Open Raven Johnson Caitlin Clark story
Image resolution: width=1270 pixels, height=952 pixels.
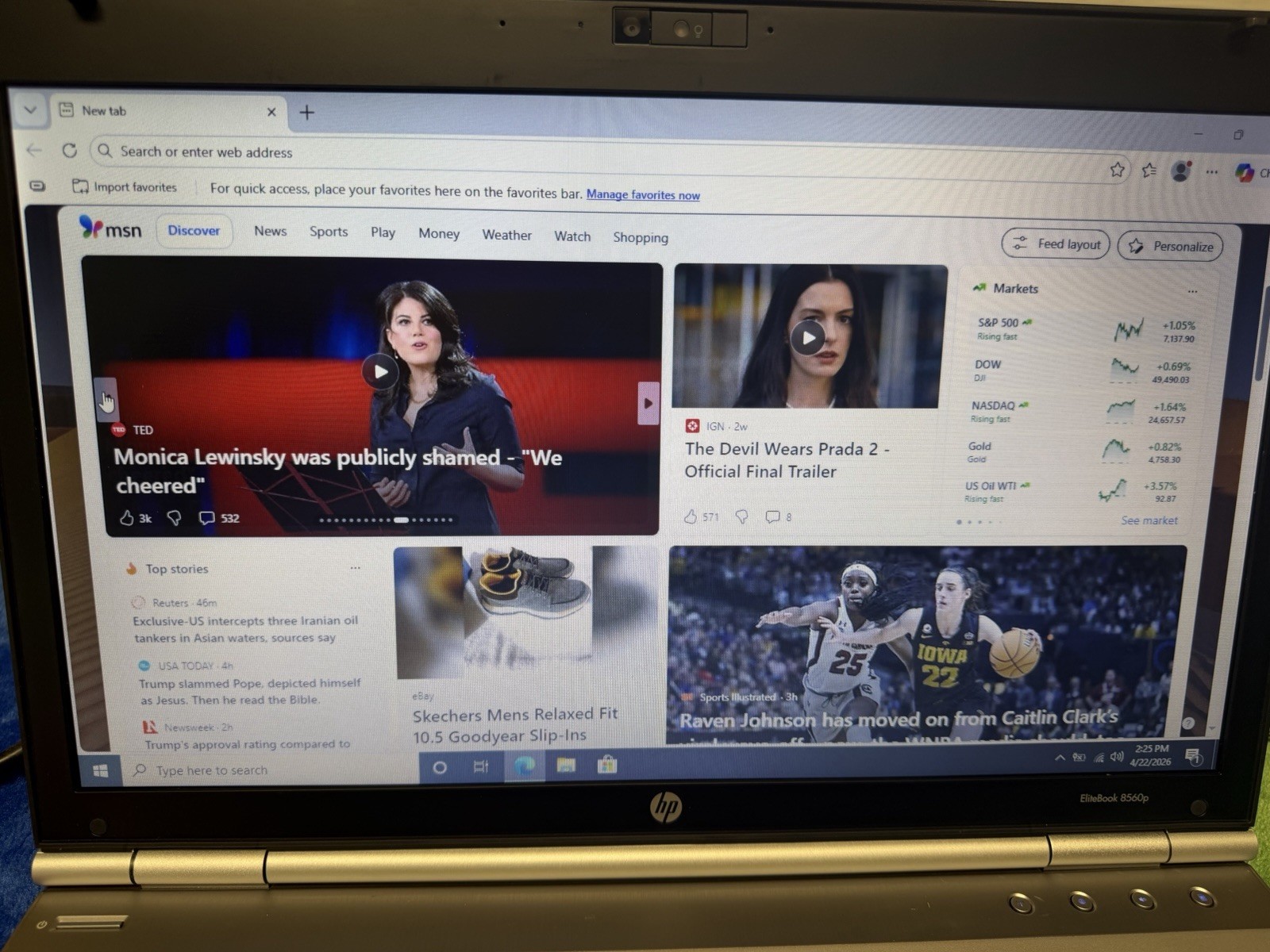pos(899,720)
